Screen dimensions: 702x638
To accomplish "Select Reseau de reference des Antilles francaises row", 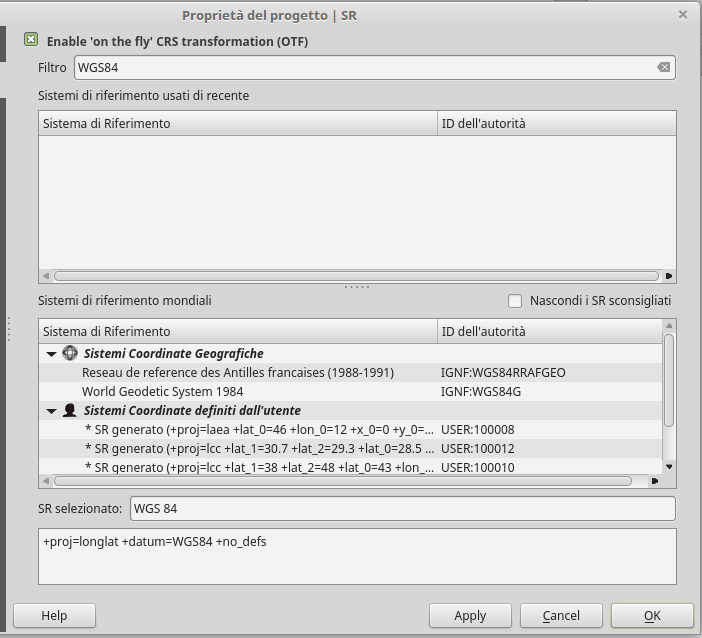I will click(x=350, y=373).
